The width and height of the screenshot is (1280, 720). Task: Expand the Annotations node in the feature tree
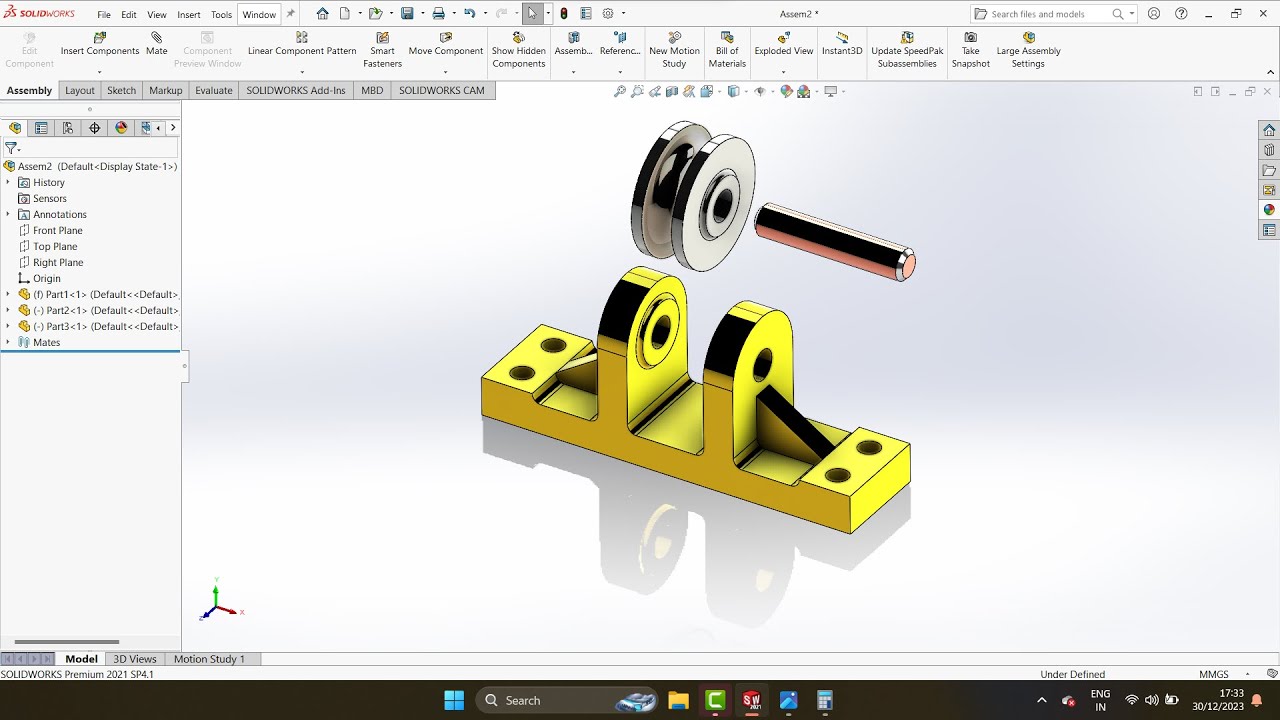[x=8, y=214]
